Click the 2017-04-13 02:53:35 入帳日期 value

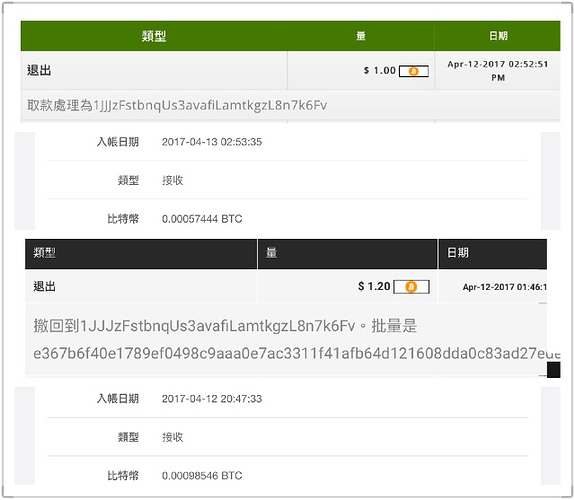point(212,142)
